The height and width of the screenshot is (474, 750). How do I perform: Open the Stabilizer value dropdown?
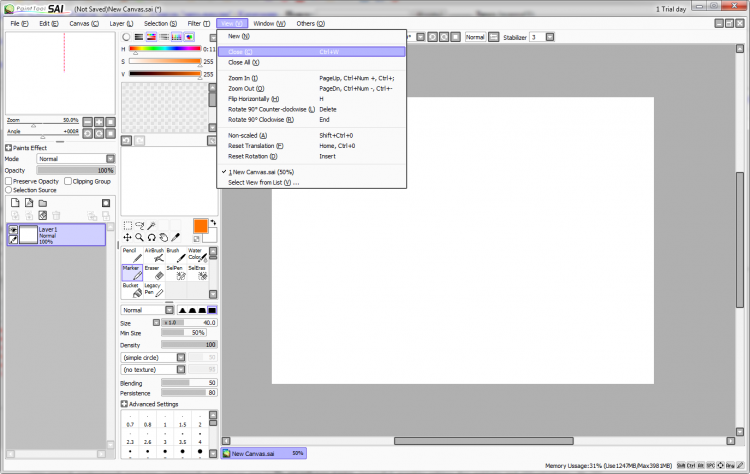(550, 37)
